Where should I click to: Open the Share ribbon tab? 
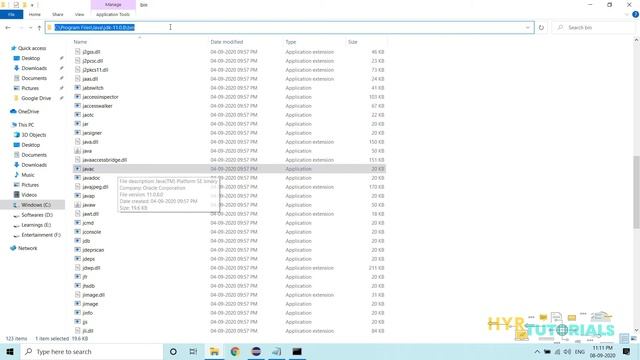click(58, 14)
